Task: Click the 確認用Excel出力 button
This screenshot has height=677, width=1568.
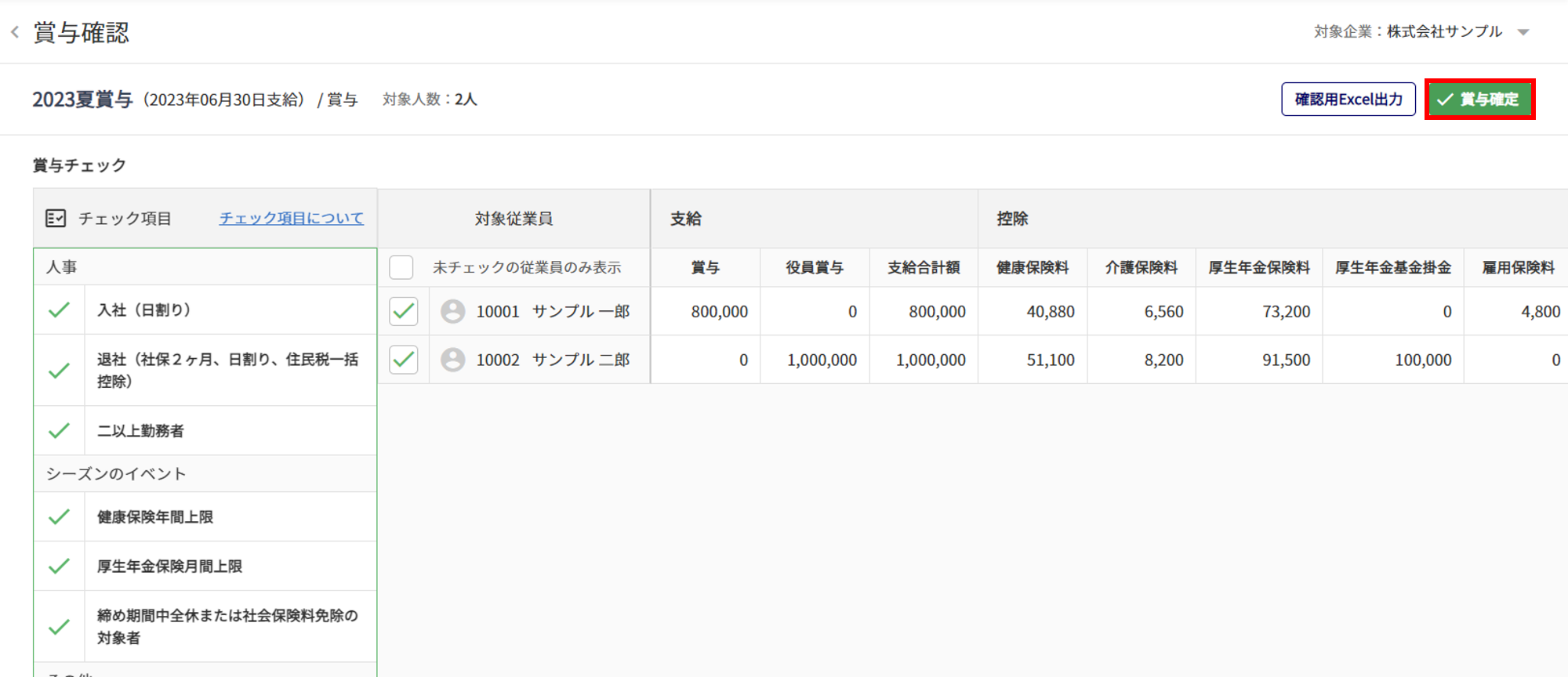Action: tap(1348, 100)
